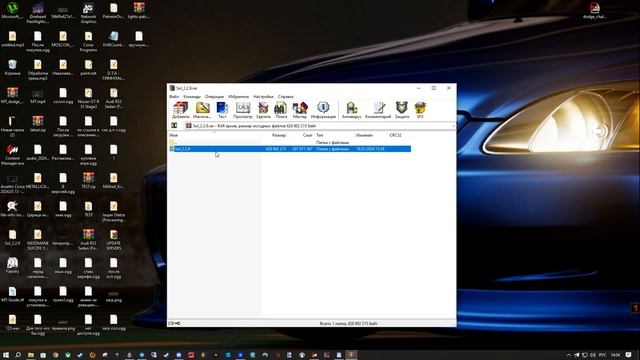
Task: Maximize the WinRAR window
Action: coord(433,88)
